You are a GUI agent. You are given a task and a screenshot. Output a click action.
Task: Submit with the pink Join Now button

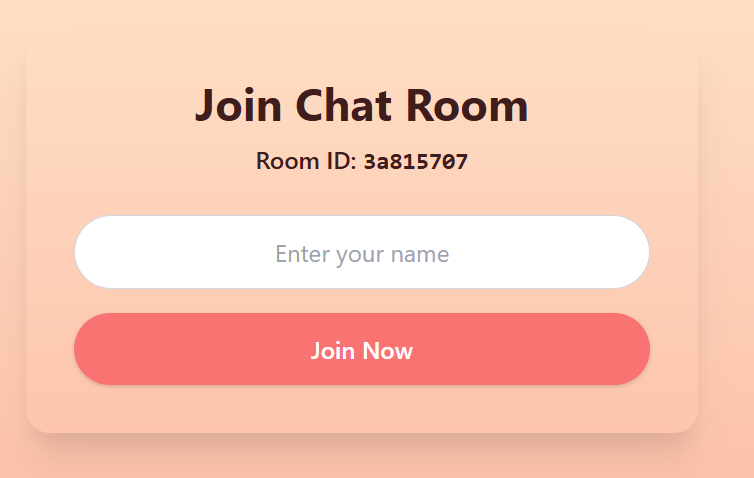pyautogui.click(x=362, y=349)
